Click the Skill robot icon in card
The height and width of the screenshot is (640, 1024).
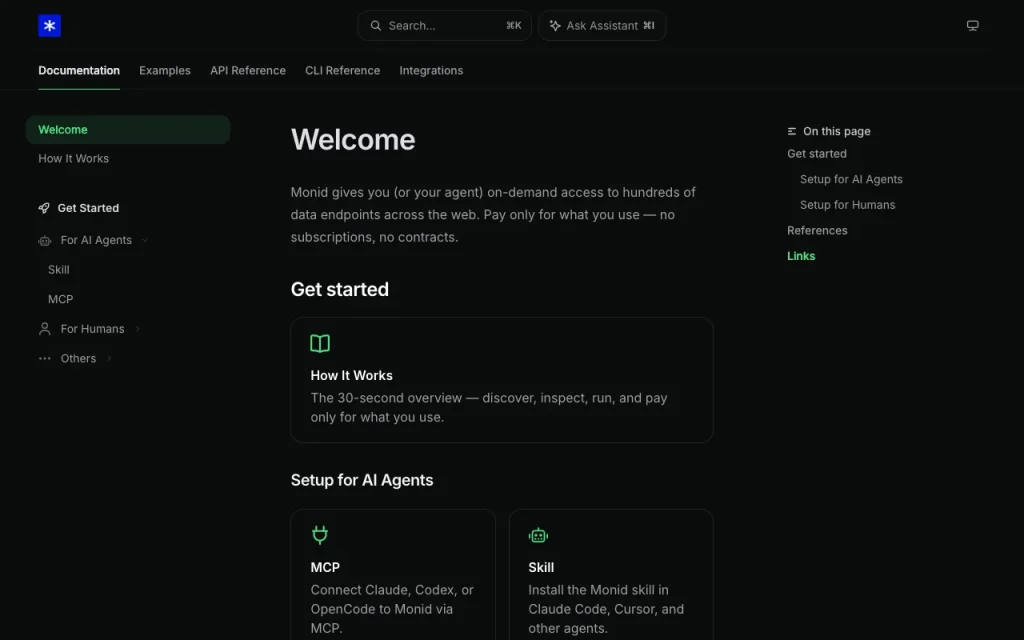538,536
